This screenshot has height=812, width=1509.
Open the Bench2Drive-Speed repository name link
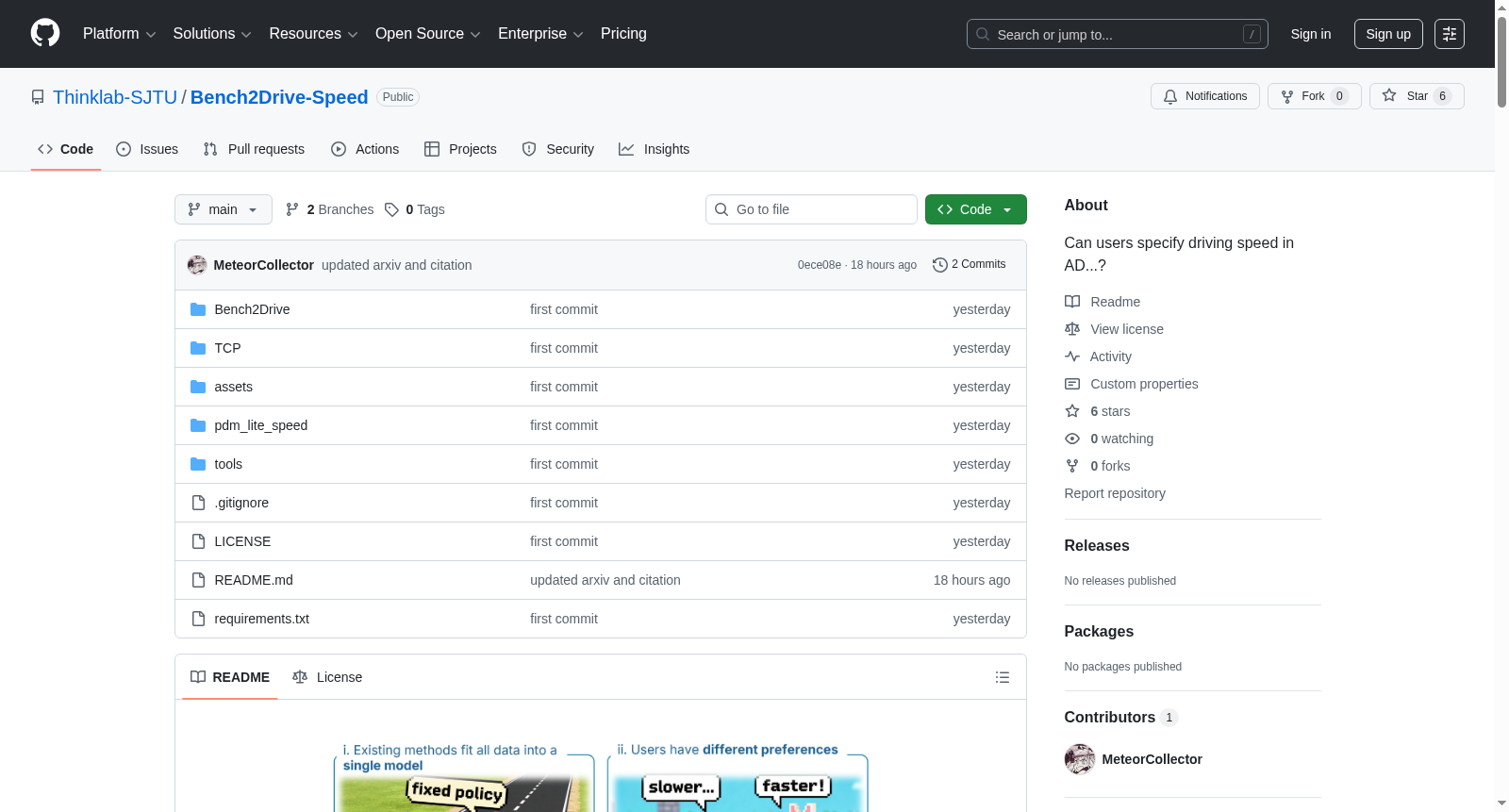[x=279, y=97]
